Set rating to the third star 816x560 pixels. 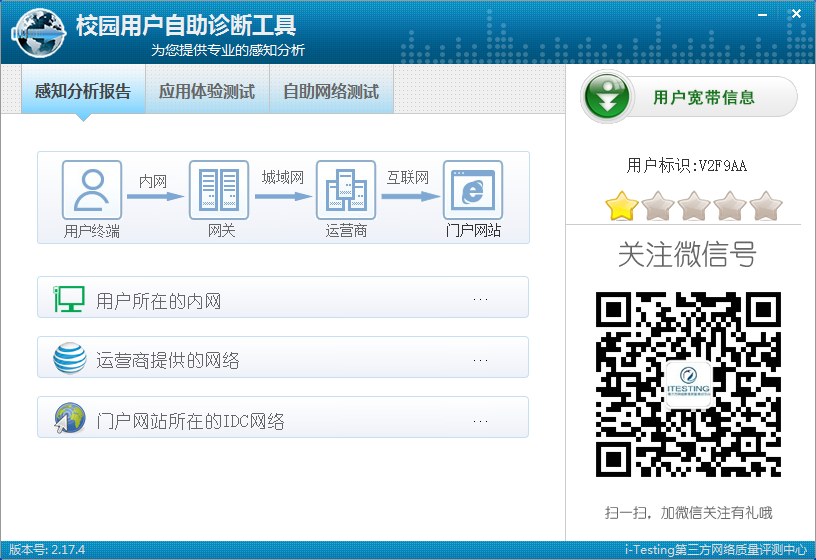[x=694, y=206]
